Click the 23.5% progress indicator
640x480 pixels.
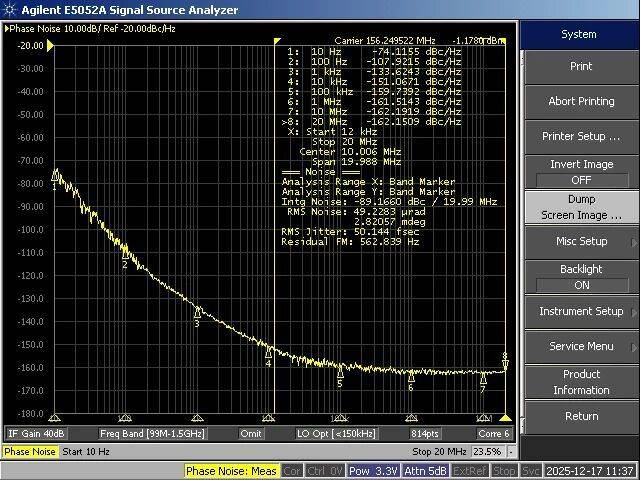pyautogui.click(x=487, y=452)
